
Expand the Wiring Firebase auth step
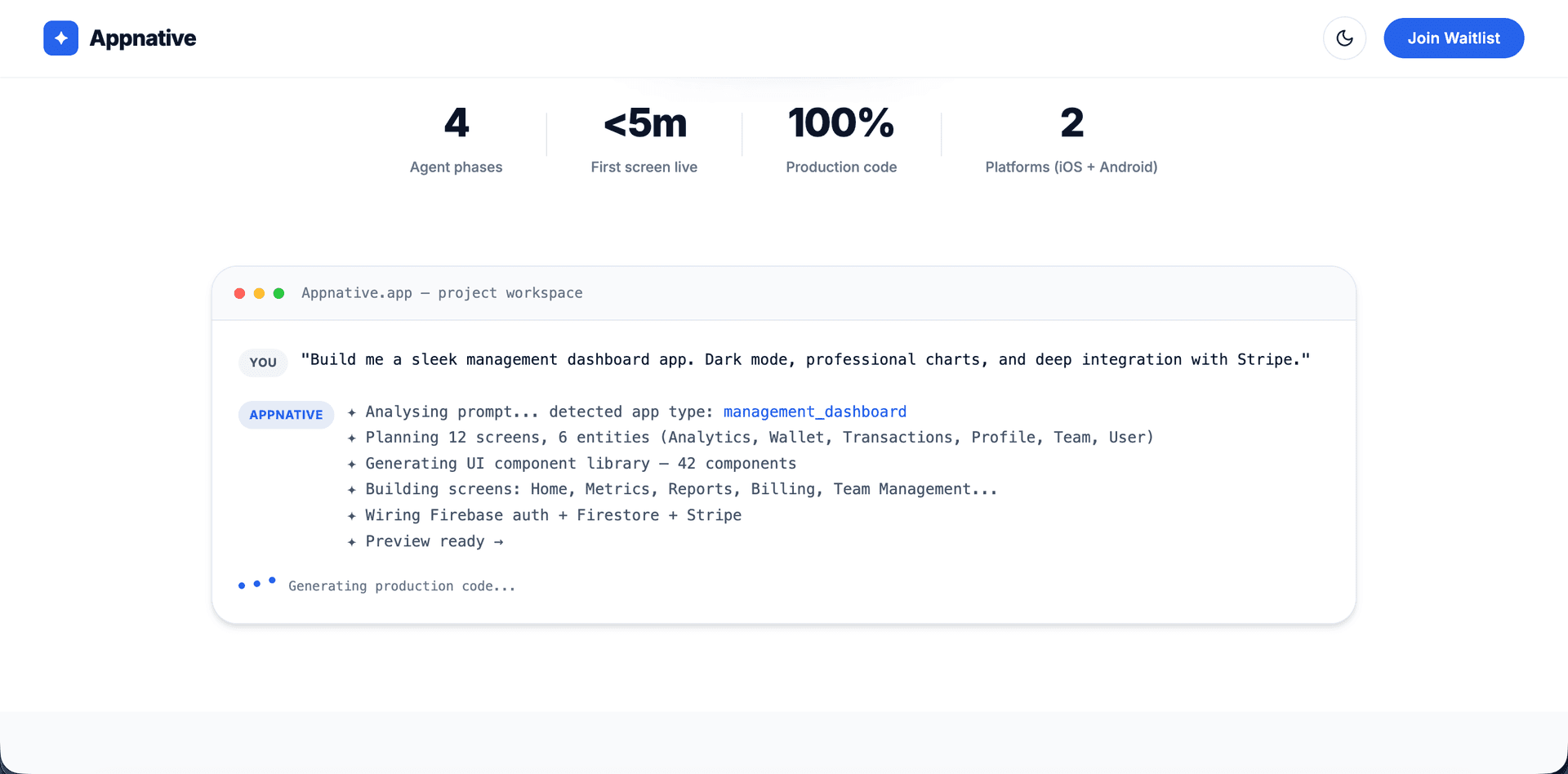[x=545, y=515]
